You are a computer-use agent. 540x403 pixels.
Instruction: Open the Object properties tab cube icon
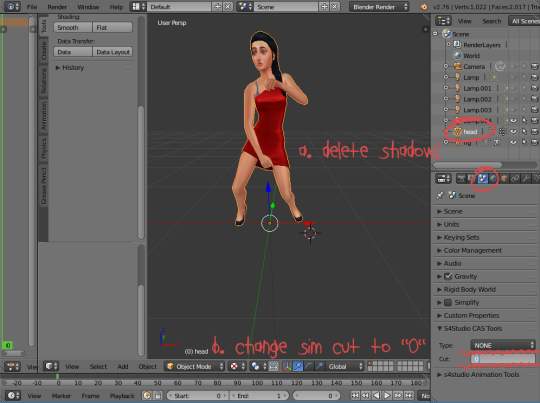point(504,178)
